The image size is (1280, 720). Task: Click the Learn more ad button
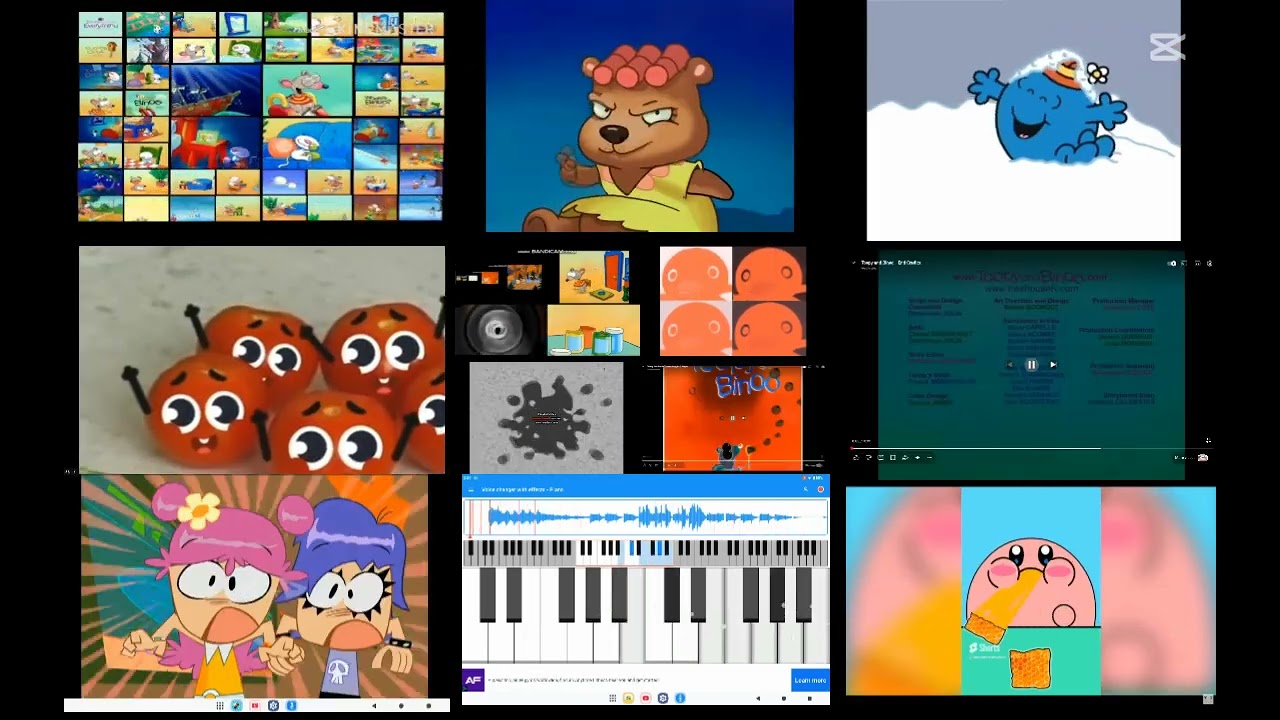pos(810,680)
